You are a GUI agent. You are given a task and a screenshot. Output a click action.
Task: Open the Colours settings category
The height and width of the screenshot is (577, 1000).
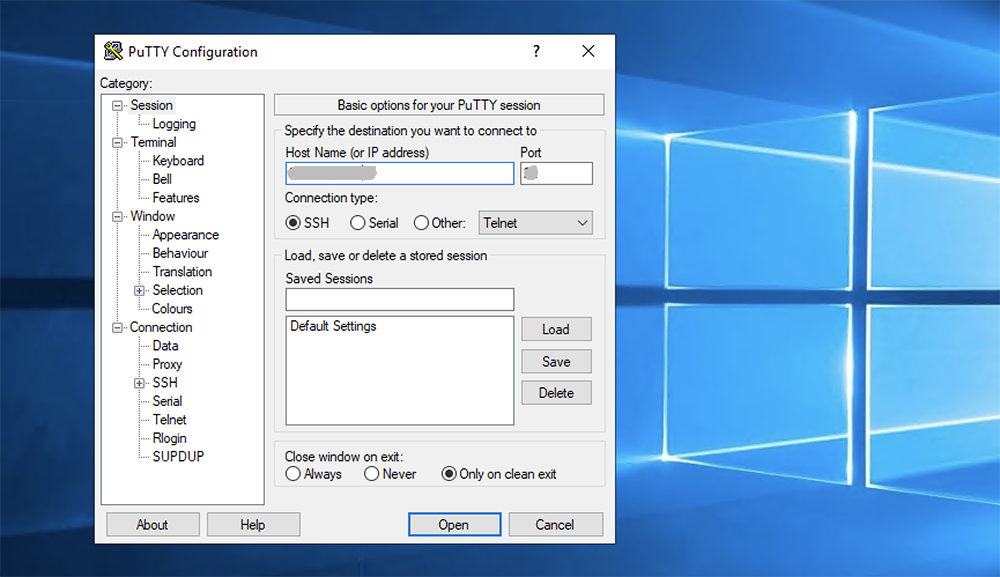(172, 309)
